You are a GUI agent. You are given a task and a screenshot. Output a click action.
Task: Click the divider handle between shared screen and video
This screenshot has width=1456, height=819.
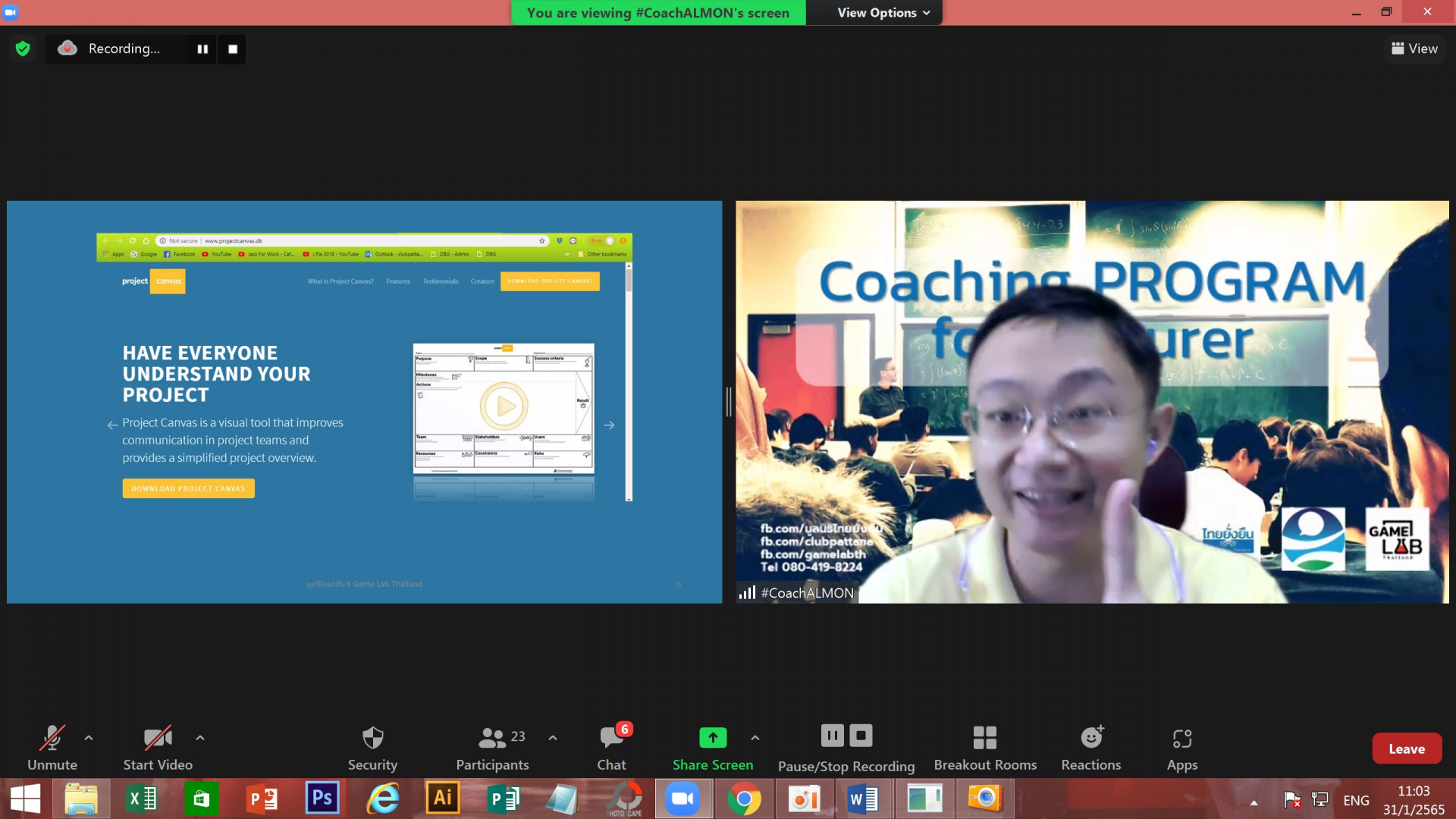729,402
